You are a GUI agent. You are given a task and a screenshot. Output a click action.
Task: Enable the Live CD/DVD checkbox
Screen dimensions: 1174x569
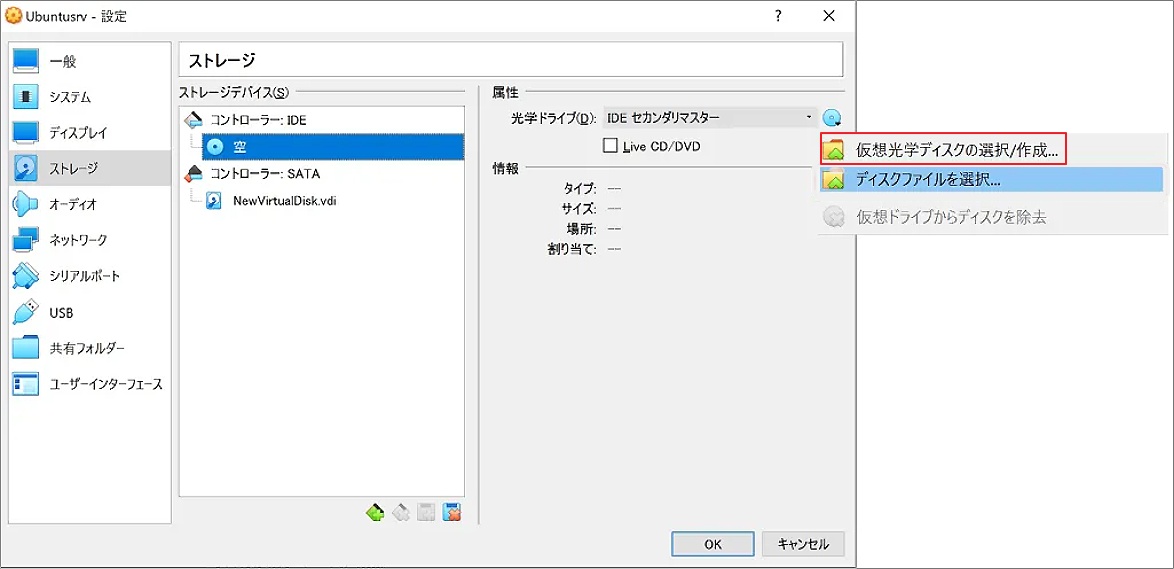609,146
